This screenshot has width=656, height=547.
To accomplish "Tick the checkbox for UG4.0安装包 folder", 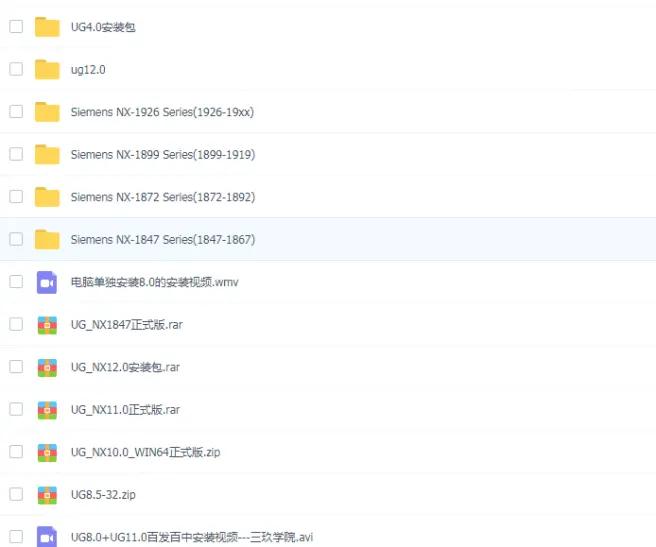I will 16,26.
